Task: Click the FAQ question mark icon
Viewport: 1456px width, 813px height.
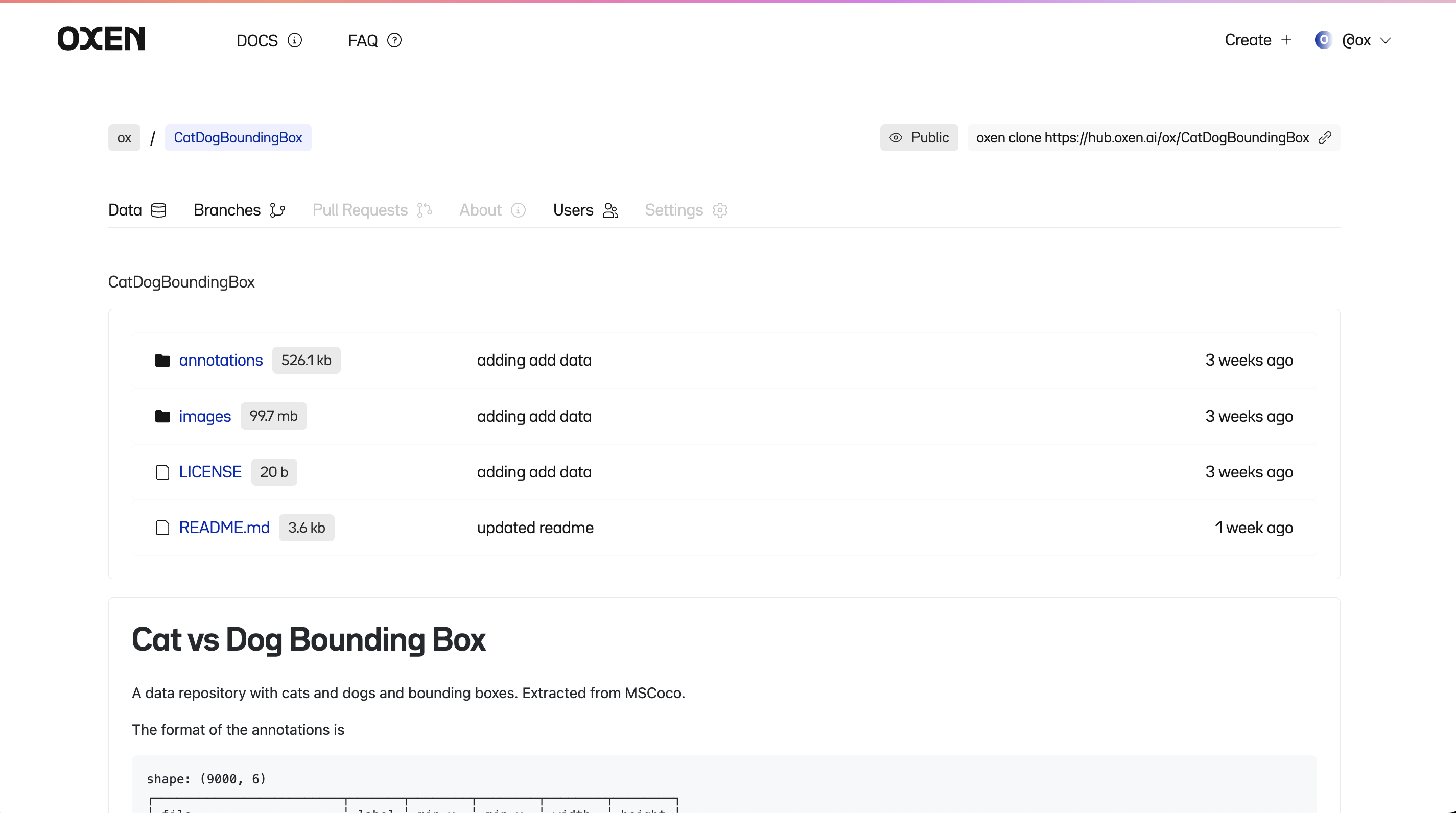Action: [x=394, y=40]
